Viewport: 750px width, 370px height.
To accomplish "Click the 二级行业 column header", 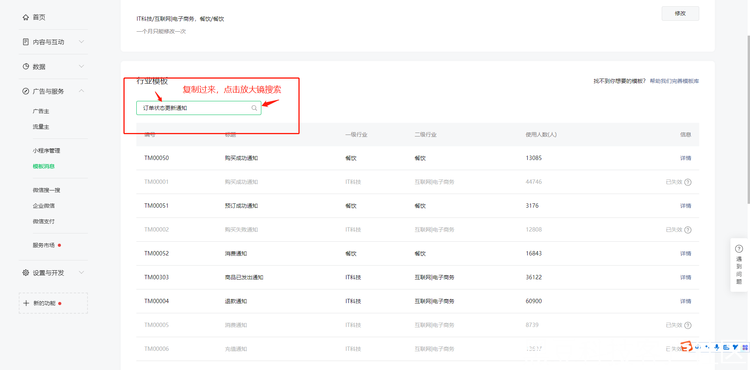I will [425, 135].
